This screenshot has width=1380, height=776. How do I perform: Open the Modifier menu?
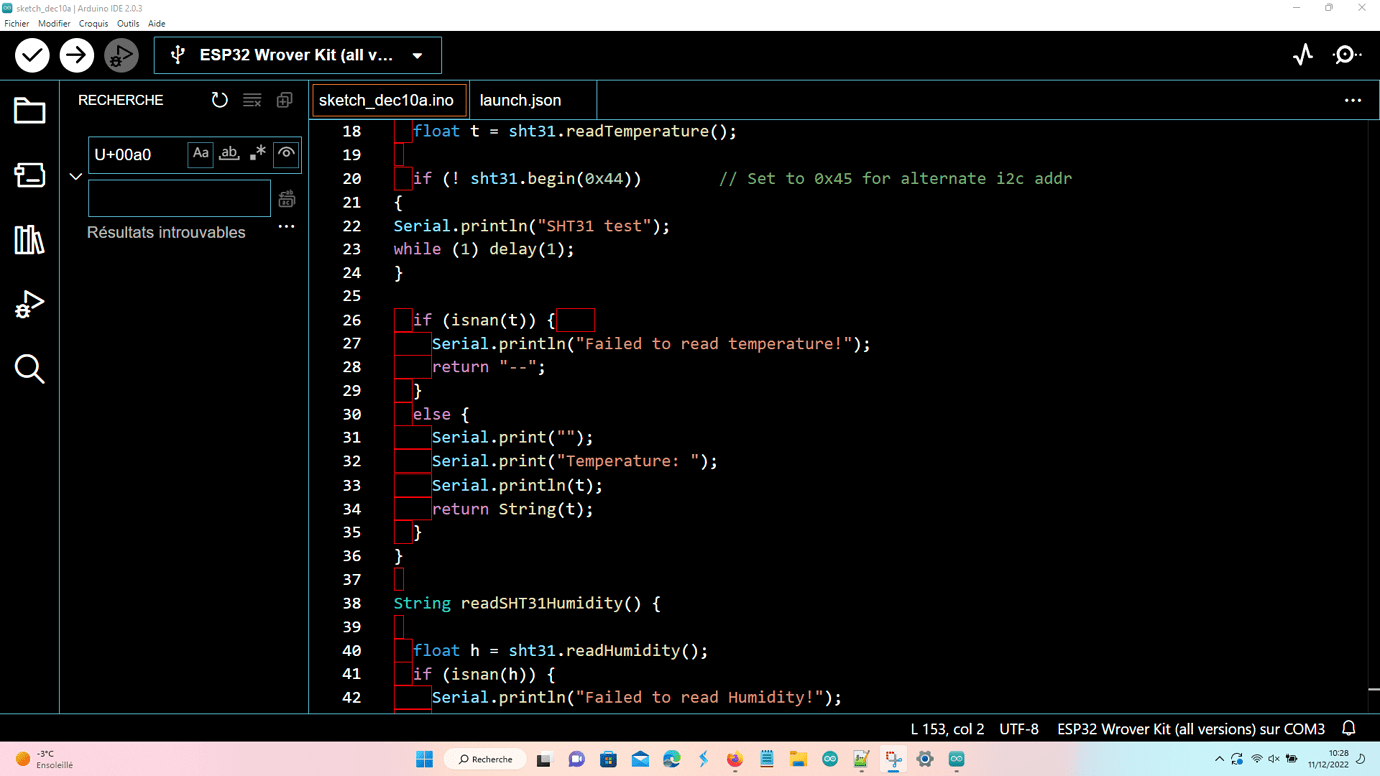tap(54, 23)
